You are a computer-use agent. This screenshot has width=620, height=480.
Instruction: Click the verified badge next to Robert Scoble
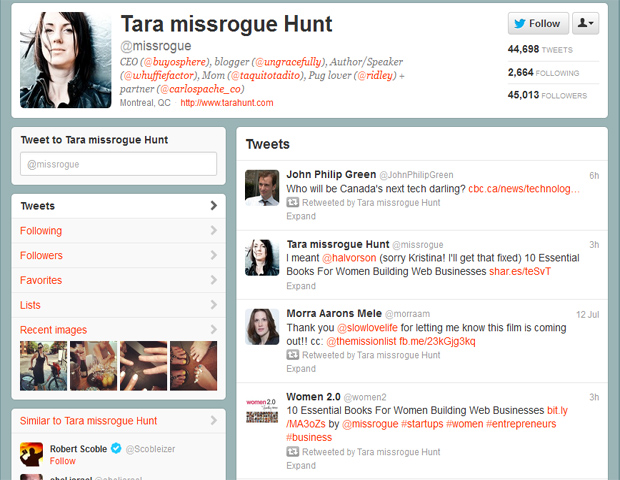pyautogui.click(x=115, y=449)
